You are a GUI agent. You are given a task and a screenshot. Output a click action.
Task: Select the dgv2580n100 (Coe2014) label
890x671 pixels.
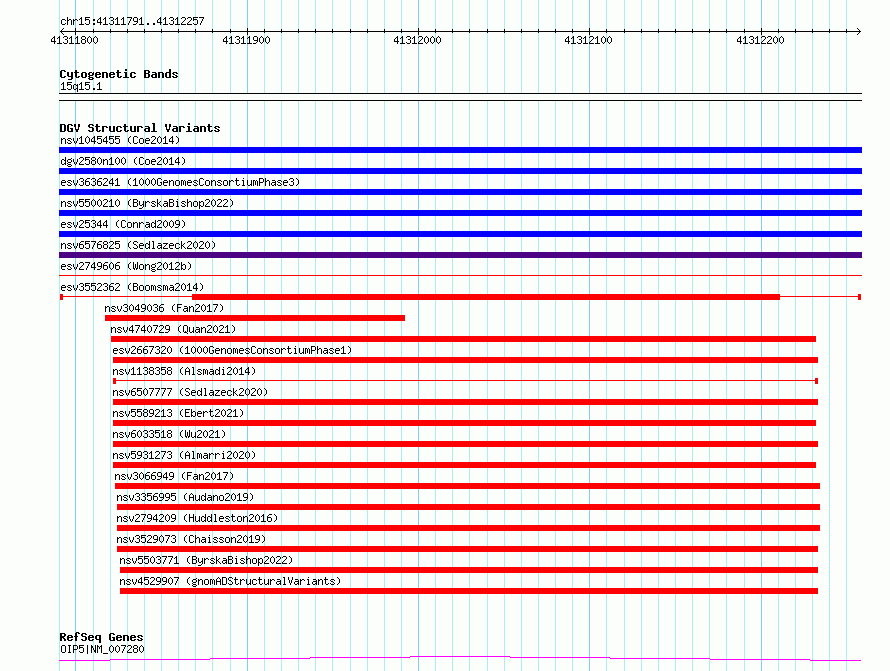123,161
